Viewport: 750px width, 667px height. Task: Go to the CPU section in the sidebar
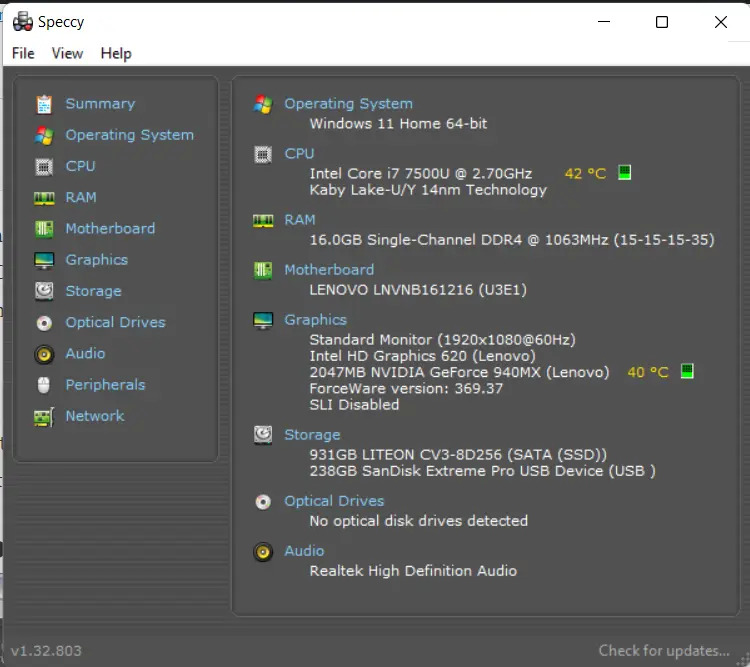(x=80, y=166)
